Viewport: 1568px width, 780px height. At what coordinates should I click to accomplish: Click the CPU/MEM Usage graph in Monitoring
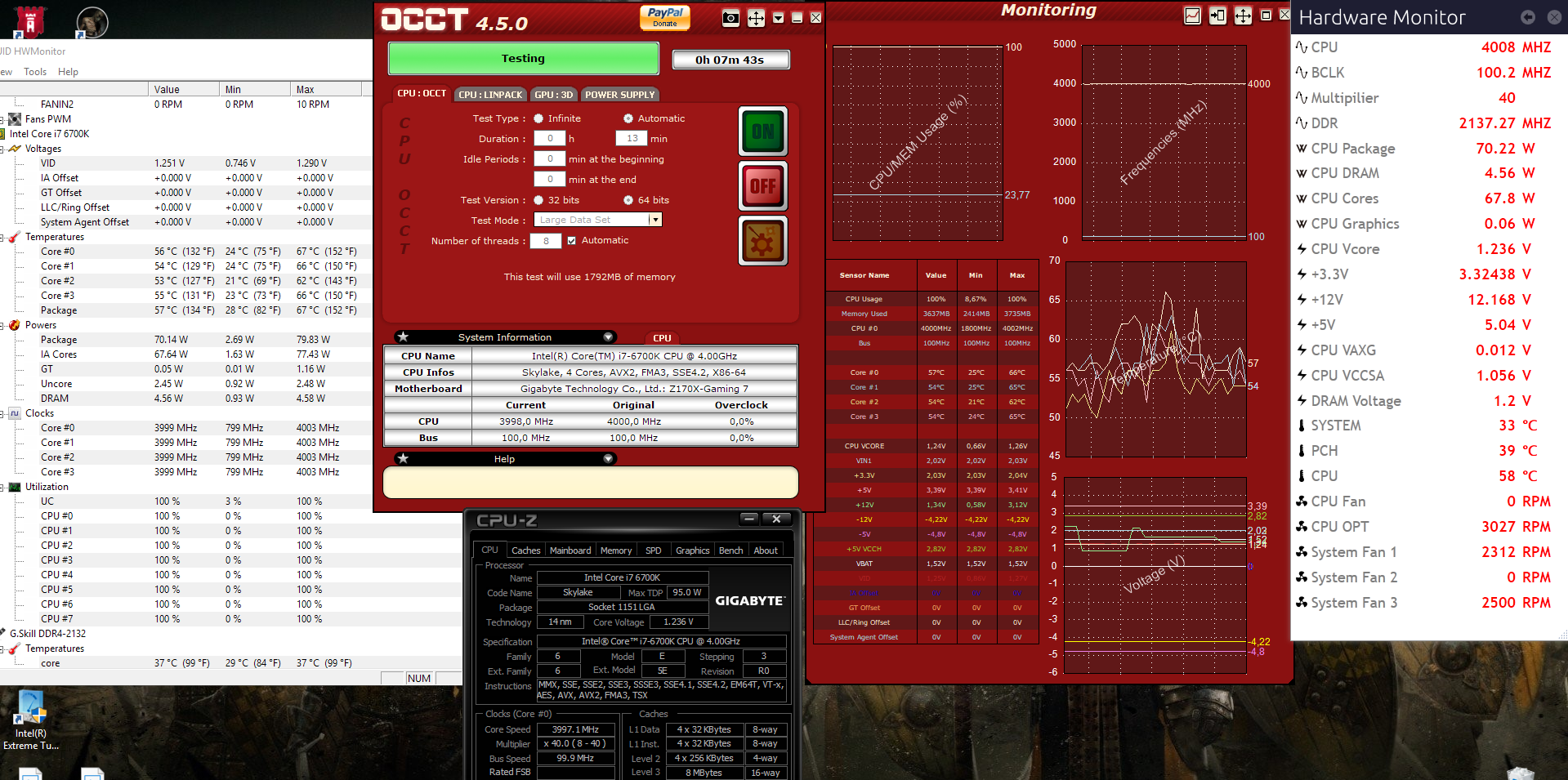click(x=918, y=143)
